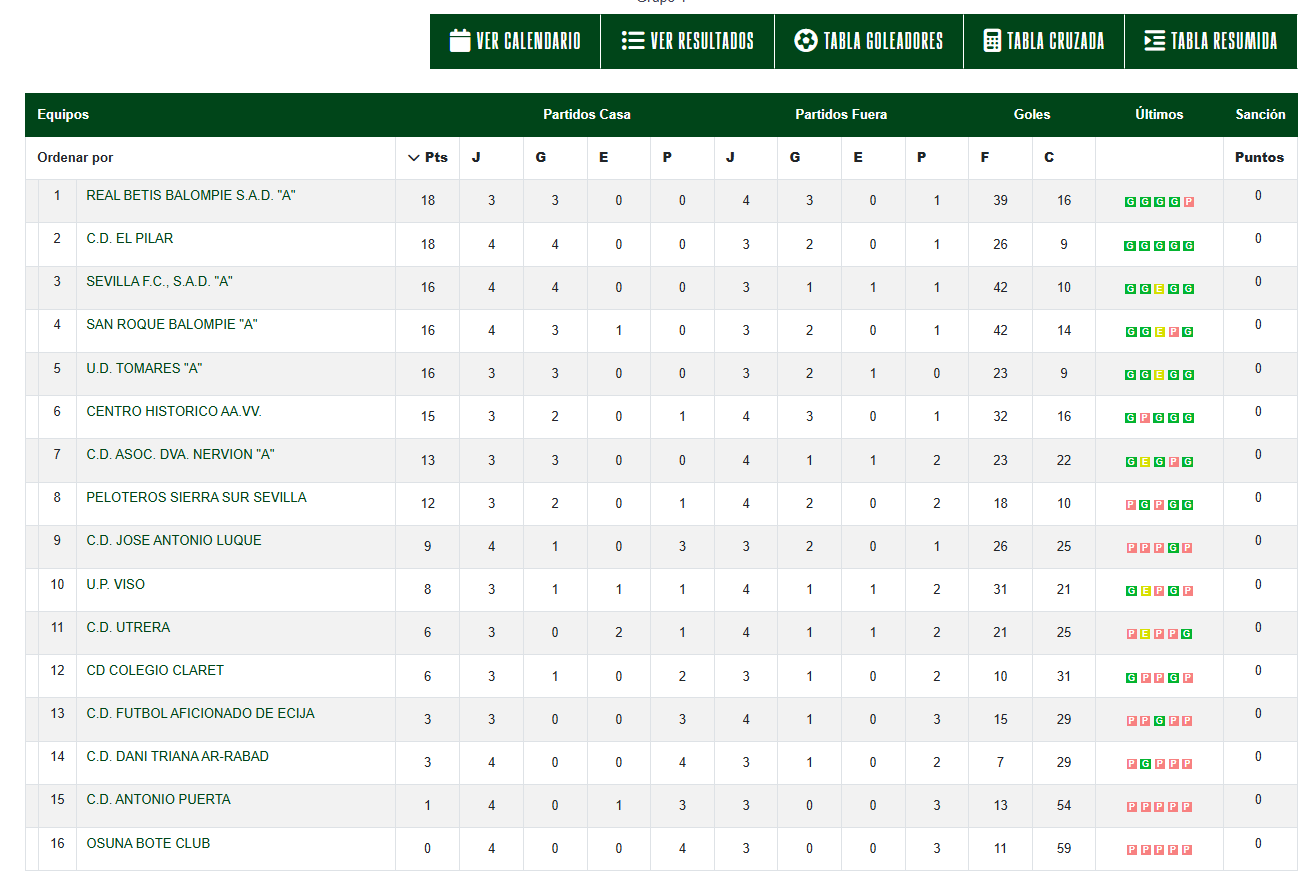Open team C.D. El Pilar
Image resolution: width=1306 pixels, height=872 pixels.
point(130,239)
